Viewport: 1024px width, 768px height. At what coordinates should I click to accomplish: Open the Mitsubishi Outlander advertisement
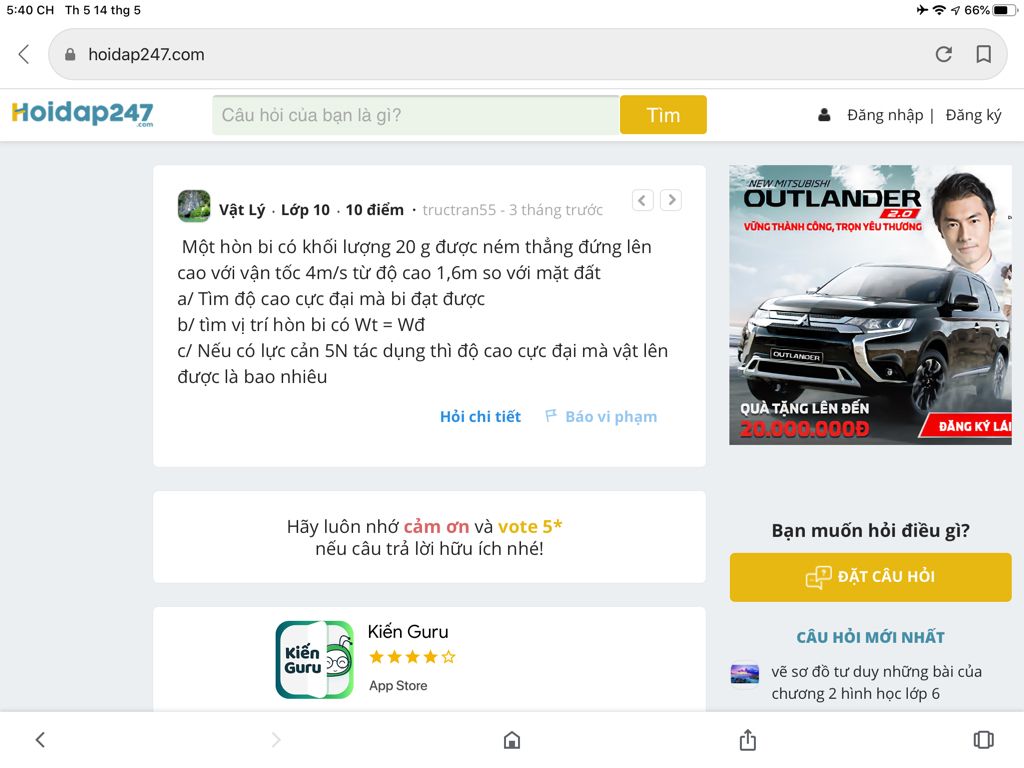(x=870, y=305)
